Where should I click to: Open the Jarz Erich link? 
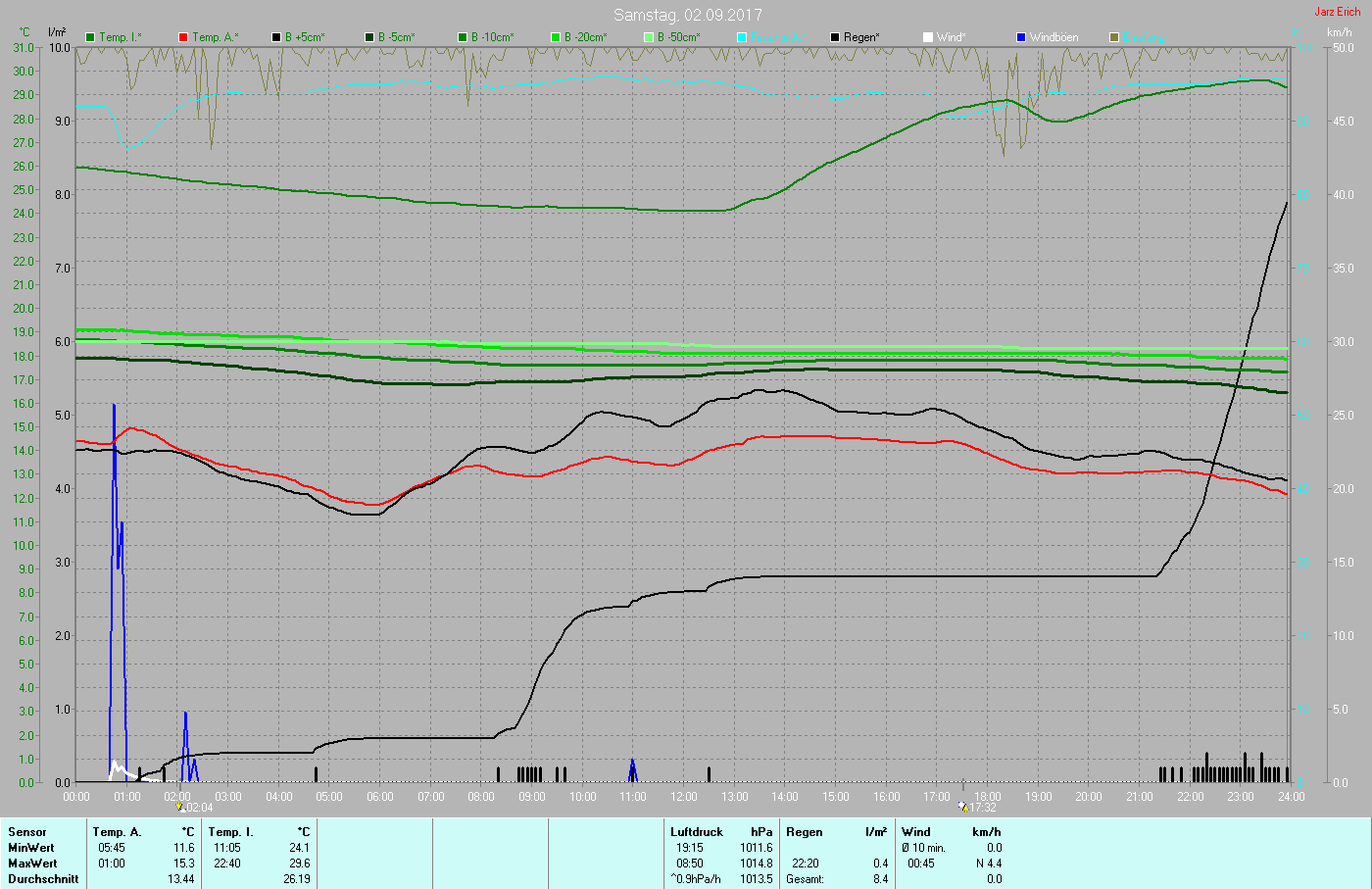(x=1337, y=12)
